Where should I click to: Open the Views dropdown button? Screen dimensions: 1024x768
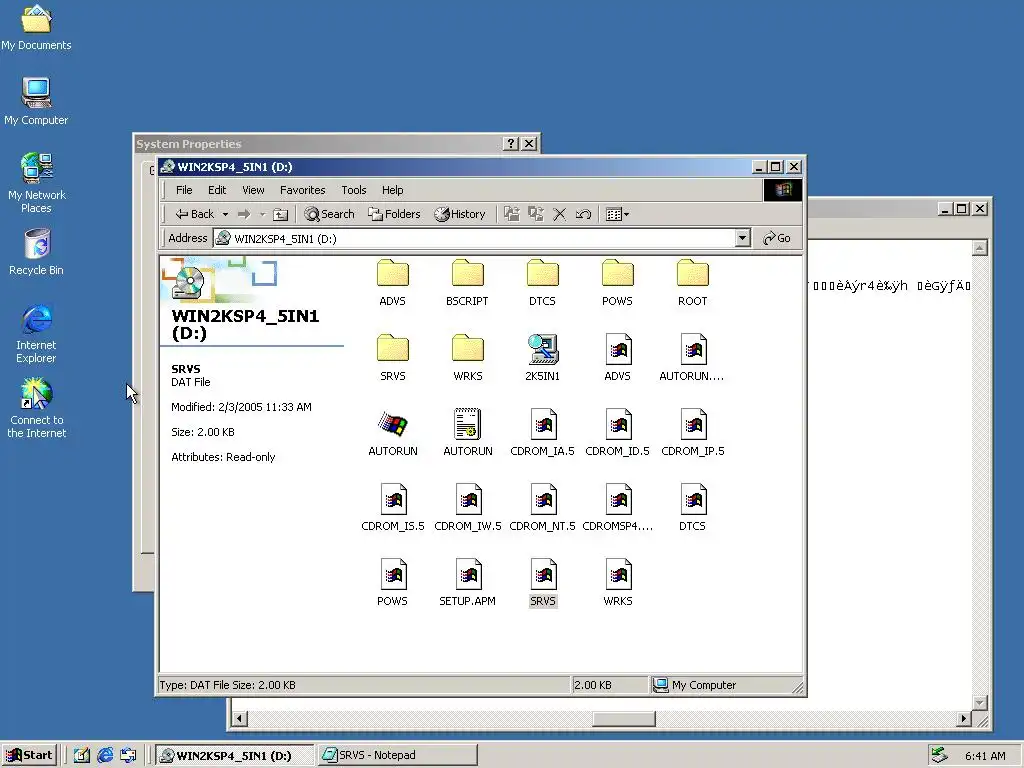(x=617, y=214)
